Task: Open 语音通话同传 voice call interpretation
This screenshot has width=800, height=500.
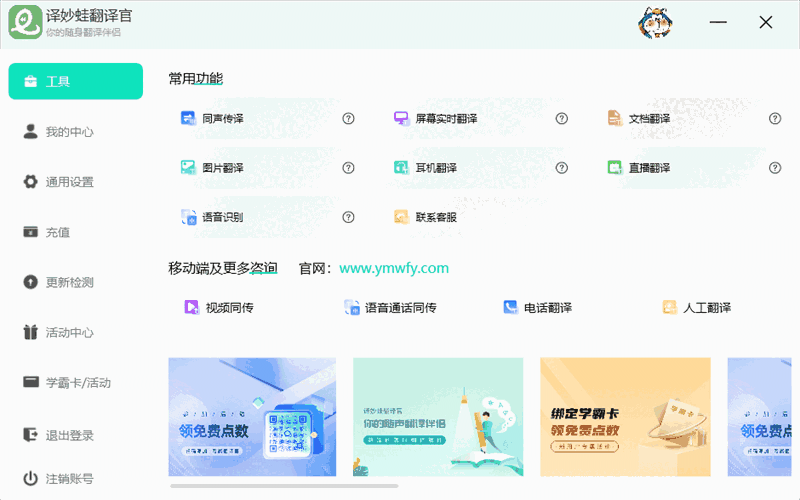Action: (390, 307)
